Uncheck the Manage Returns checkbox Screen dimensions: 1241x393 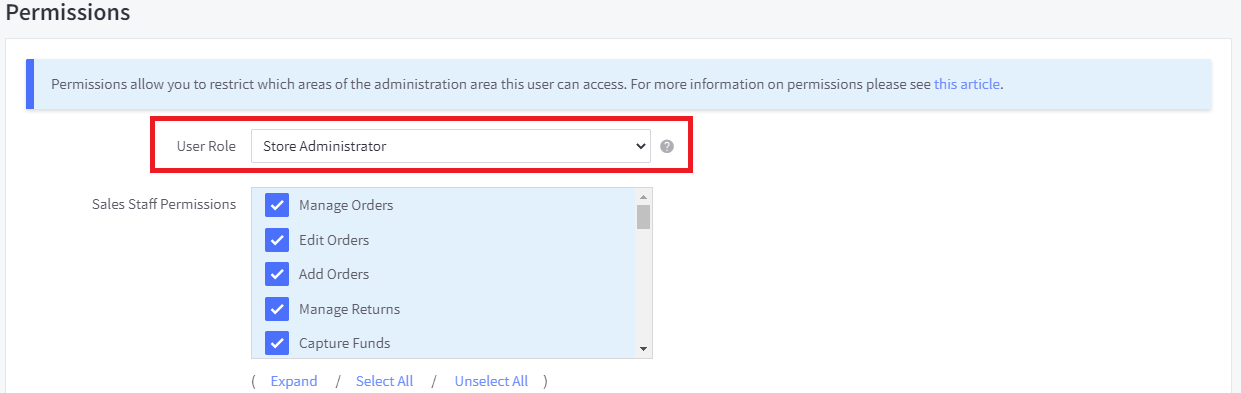point(277,309)
